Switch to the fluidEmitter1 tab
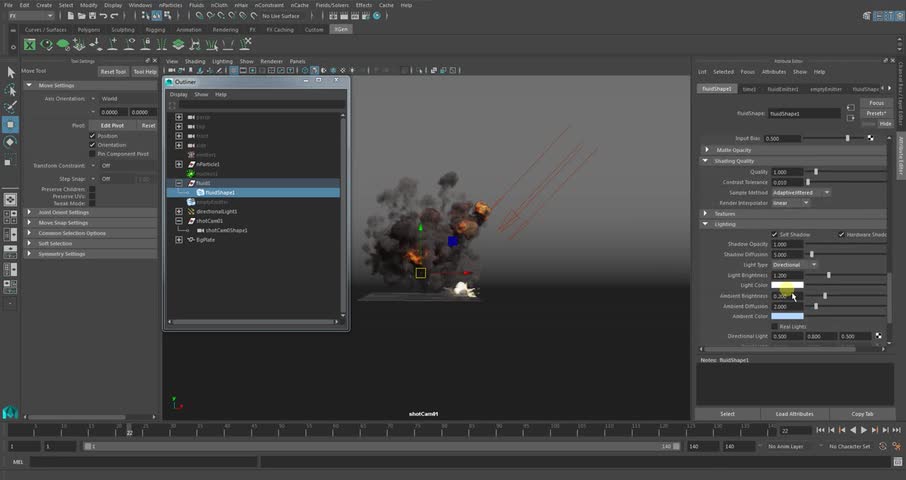 pyautogui.click(x=783, y=89)
